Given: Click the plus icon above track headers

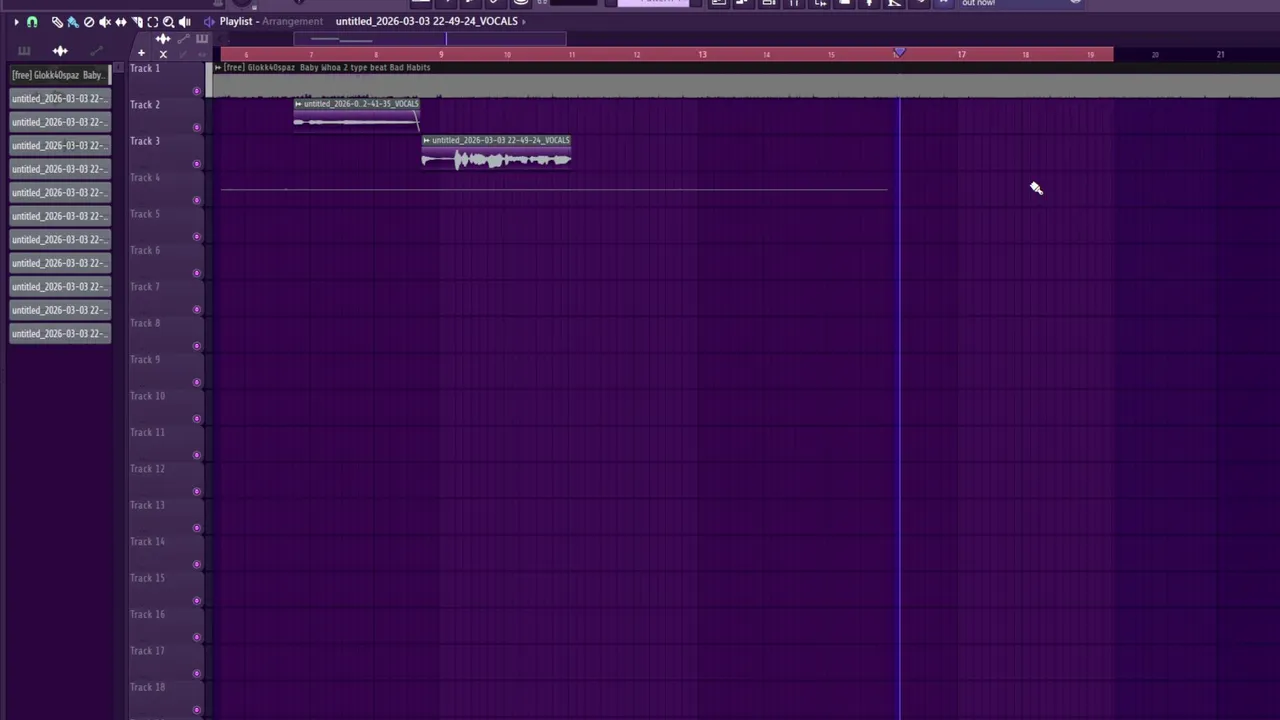Looking at the screenshot, I should tap(141, 53).
